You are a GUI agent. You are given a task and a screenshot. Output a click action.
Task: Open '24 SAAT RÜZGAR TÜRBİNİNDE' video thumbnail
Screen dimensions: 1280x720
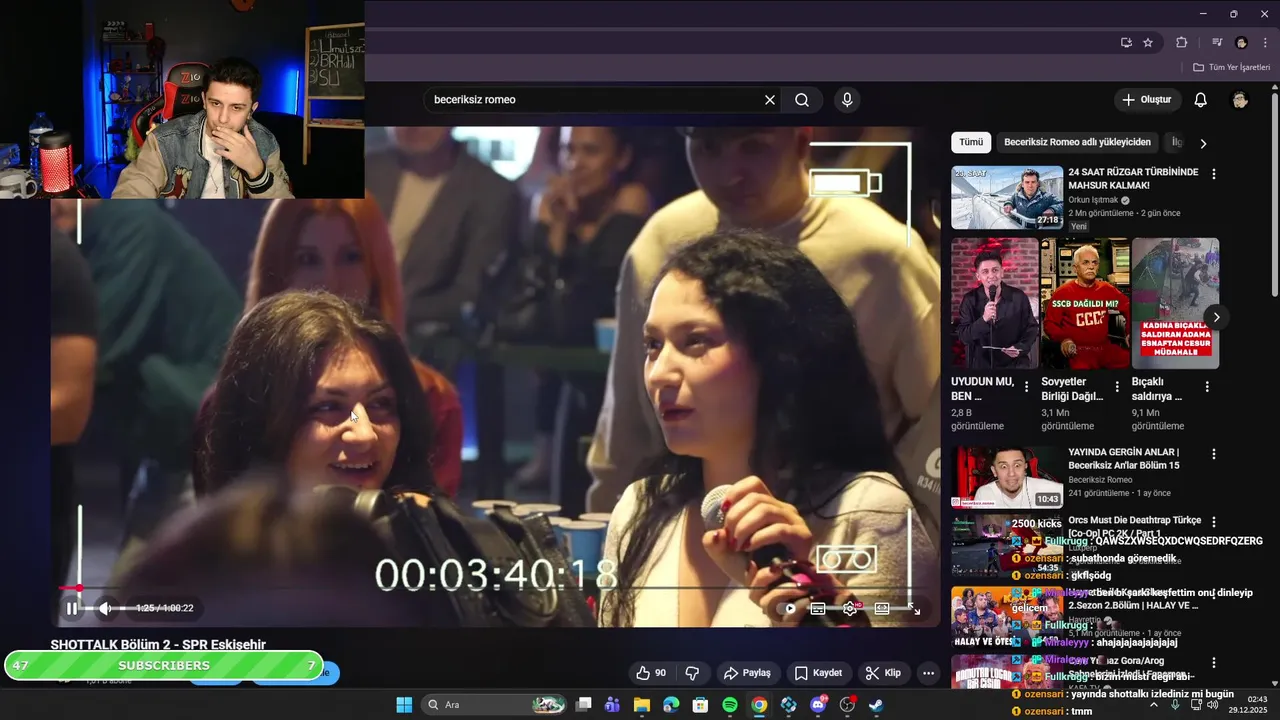coord(1007,198)
